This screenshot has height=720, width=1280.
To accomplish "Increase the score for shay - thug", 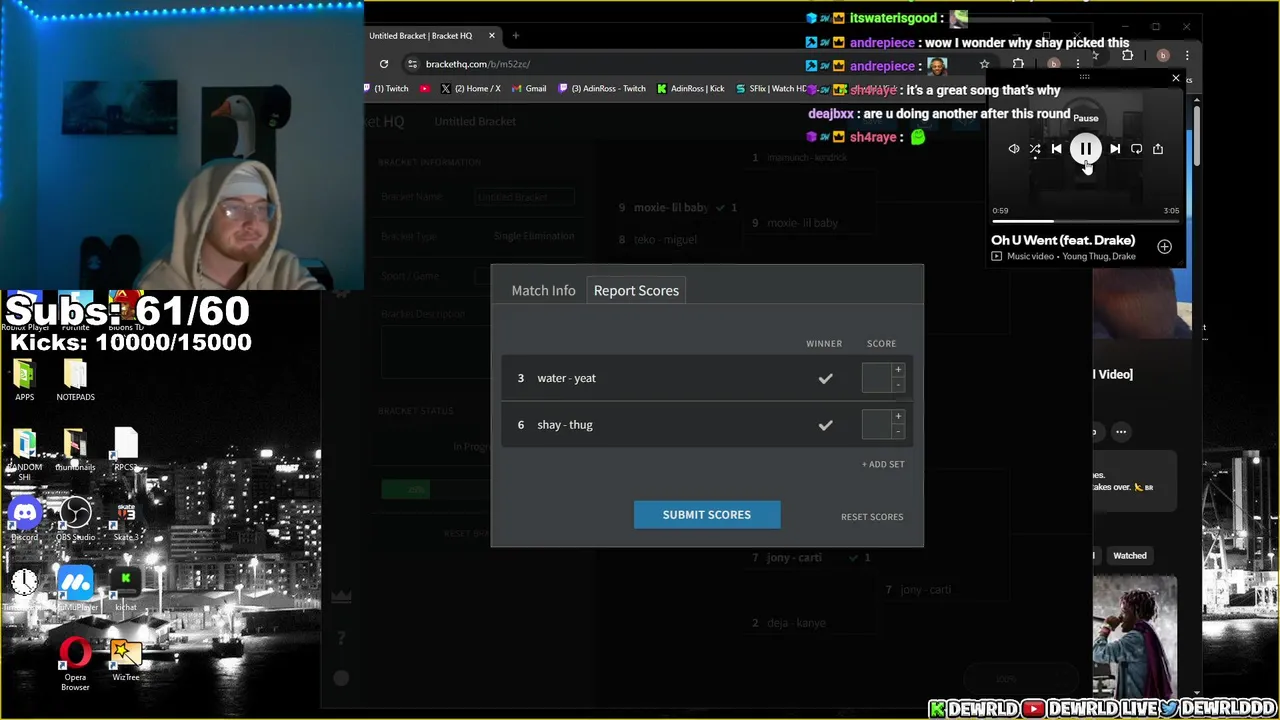I will 898,417.
